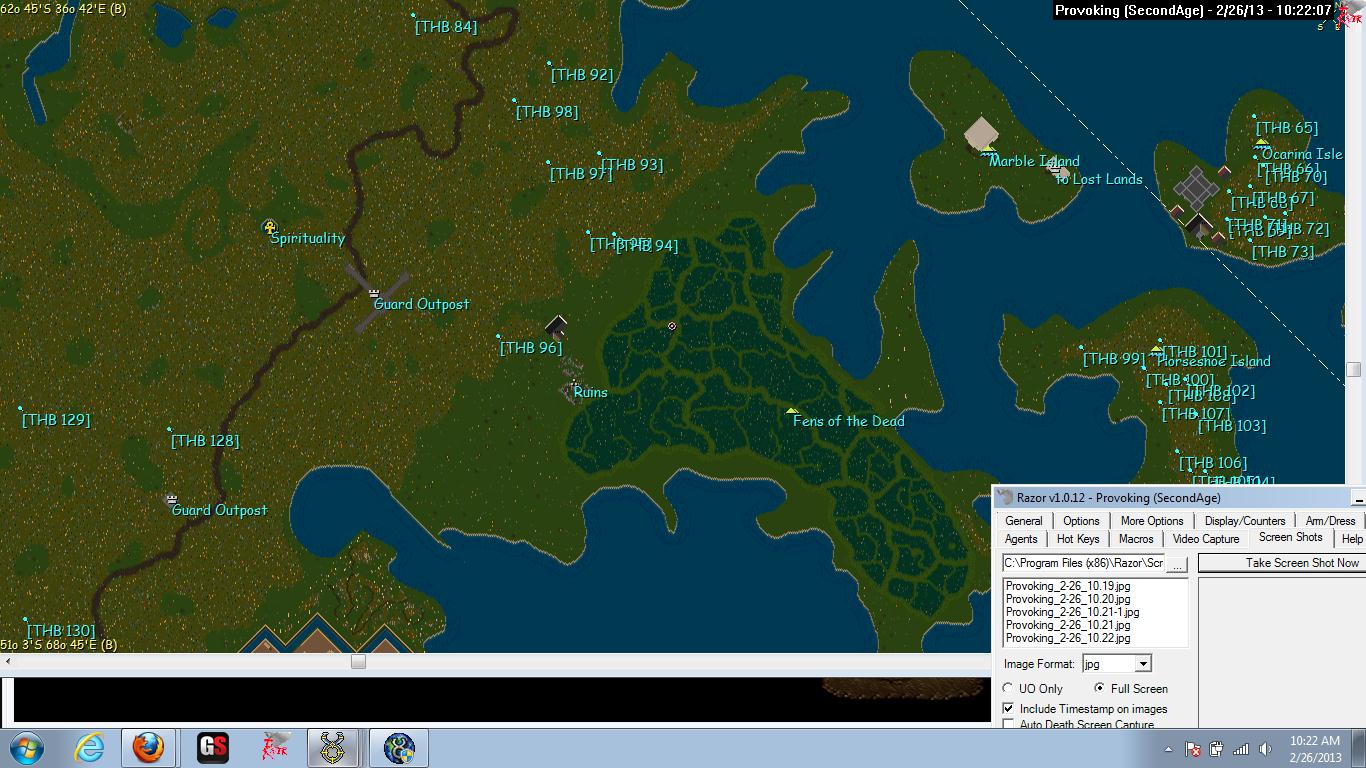Click the Fens of the Dead marker
The height and width of the screenshot is (768, 1366).
click(792, 411)
